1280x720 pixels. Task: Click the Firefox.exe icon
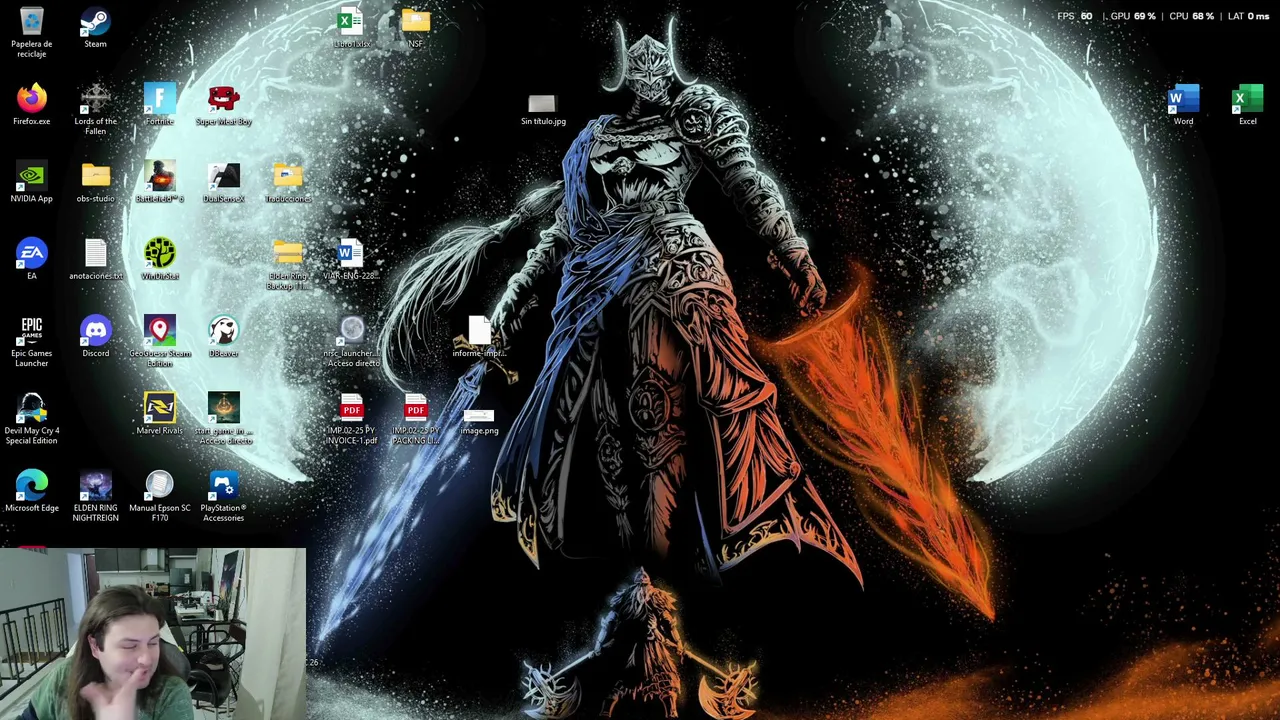click(32, 105)
